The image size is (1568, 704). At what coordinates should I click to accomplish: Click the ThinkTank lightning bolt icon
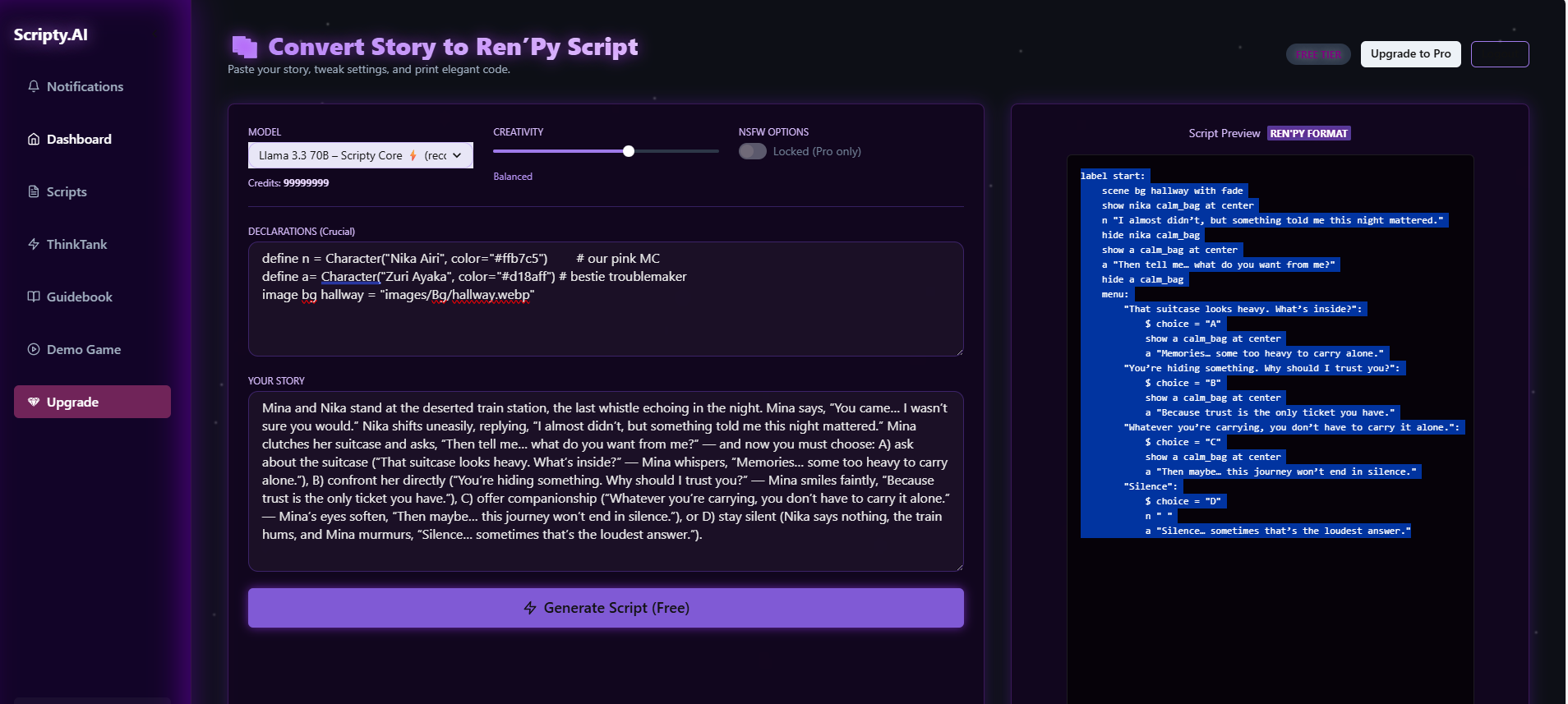click(34, 244)
